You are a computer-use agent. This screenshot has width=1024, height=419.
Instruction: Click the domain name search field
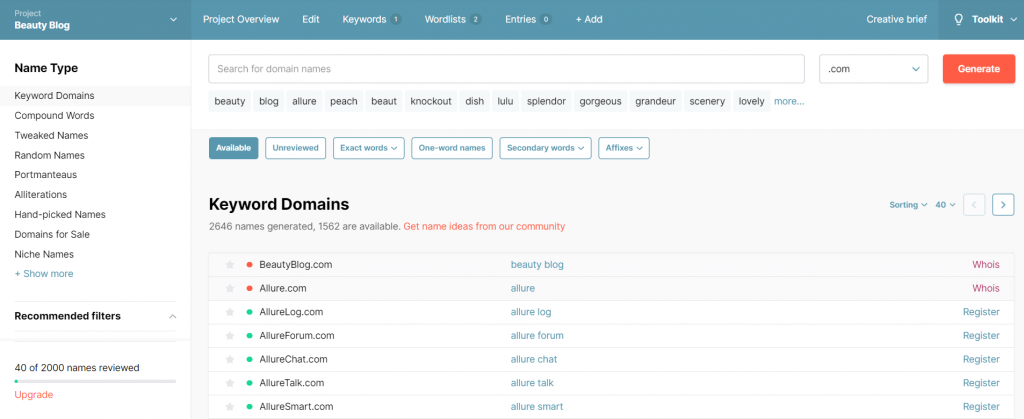point(506,69)
